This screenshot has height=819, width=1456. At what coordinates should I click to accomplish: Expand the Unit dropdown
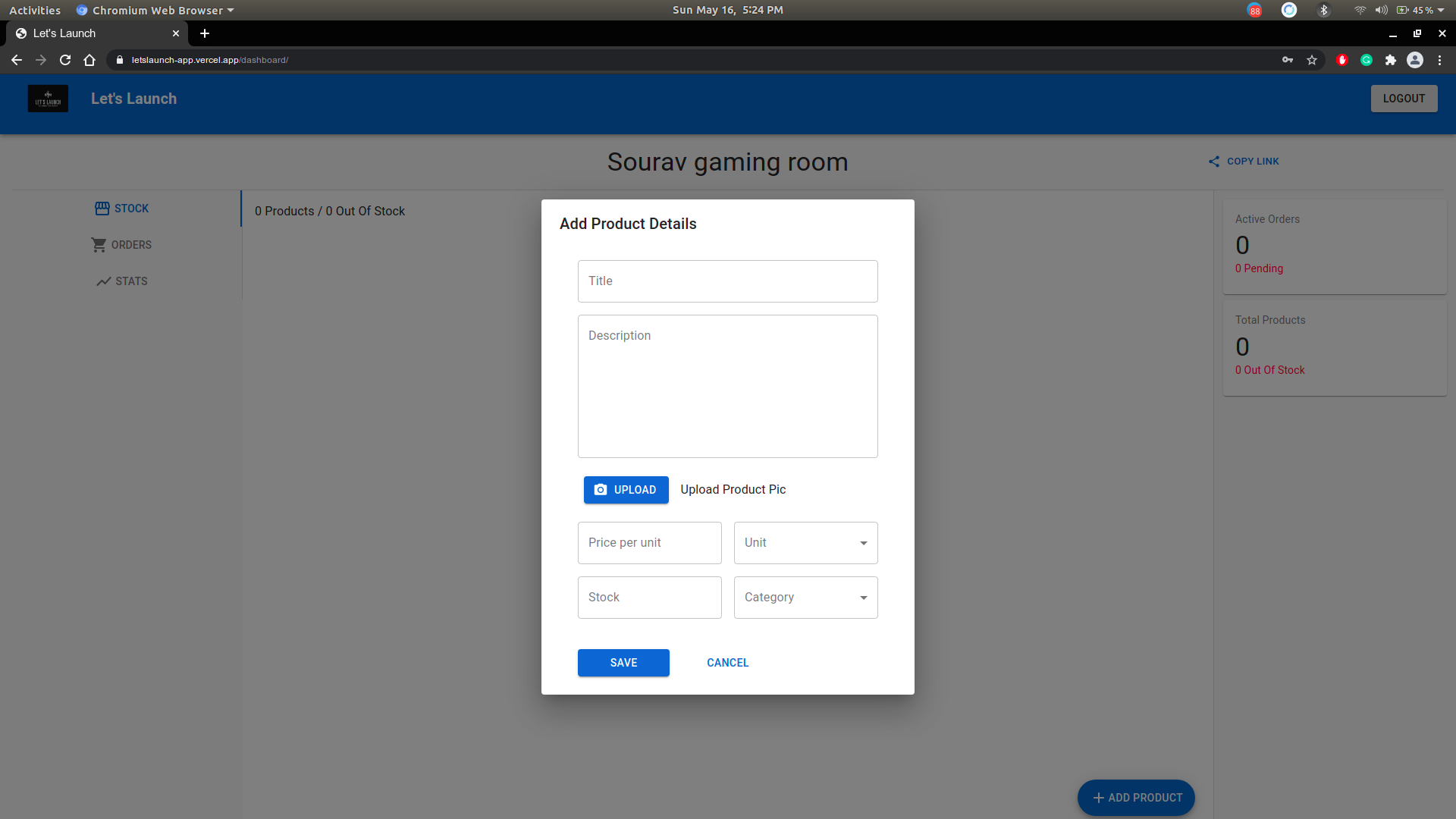point(805,543)
